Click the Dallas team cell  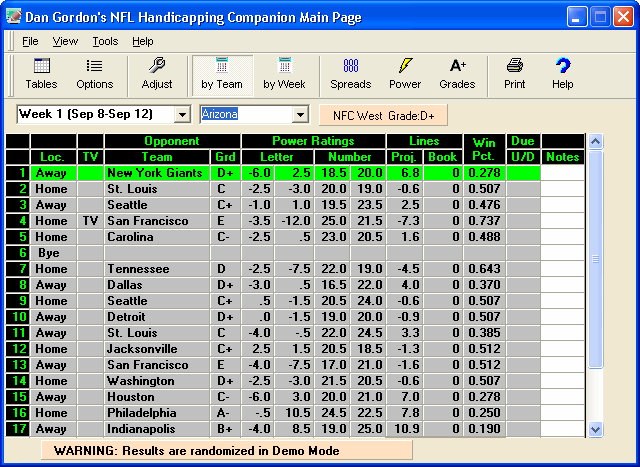click(x=157, y=285)
